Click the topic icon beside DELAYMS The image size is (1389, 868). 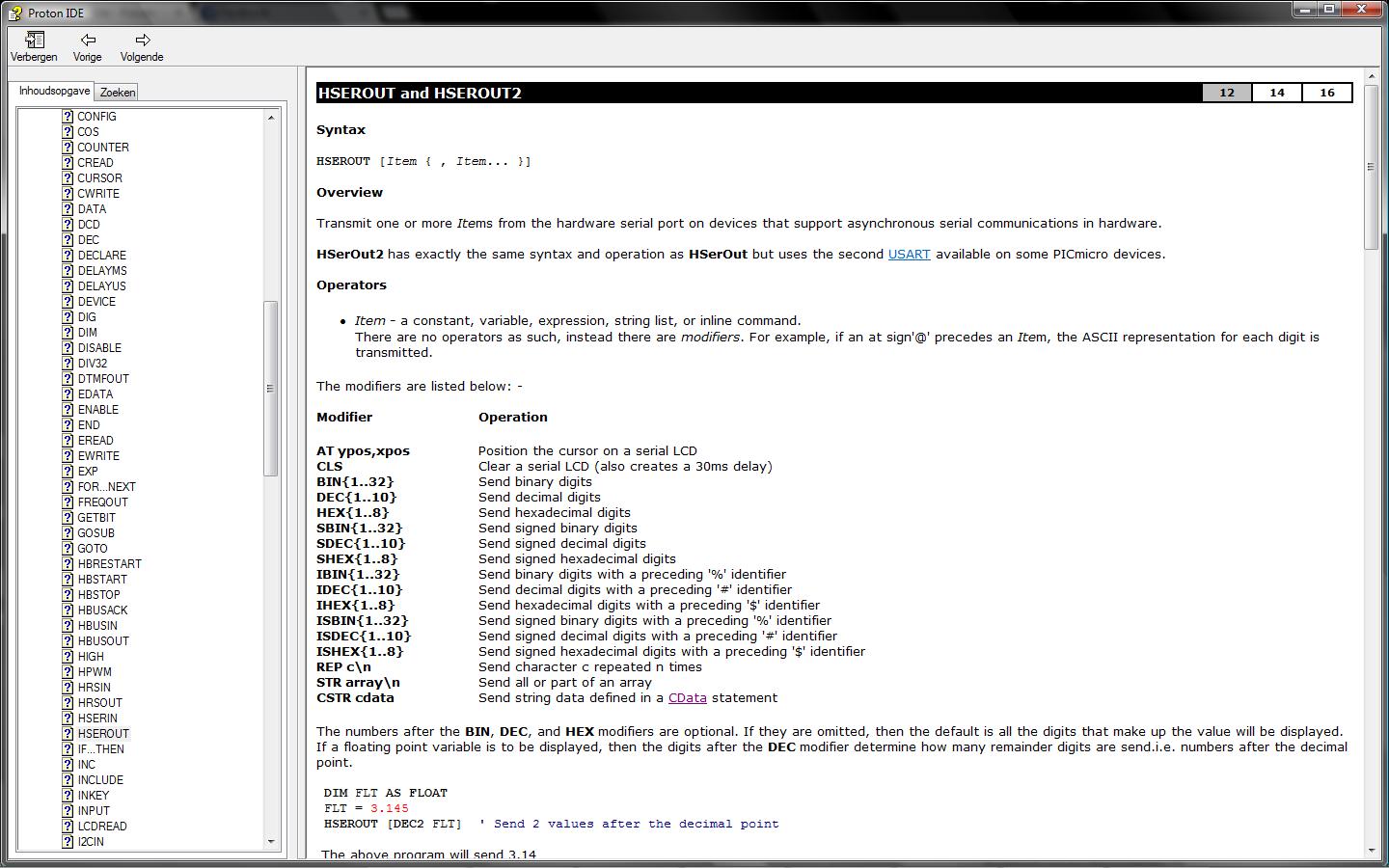click(x=68, y=271)
